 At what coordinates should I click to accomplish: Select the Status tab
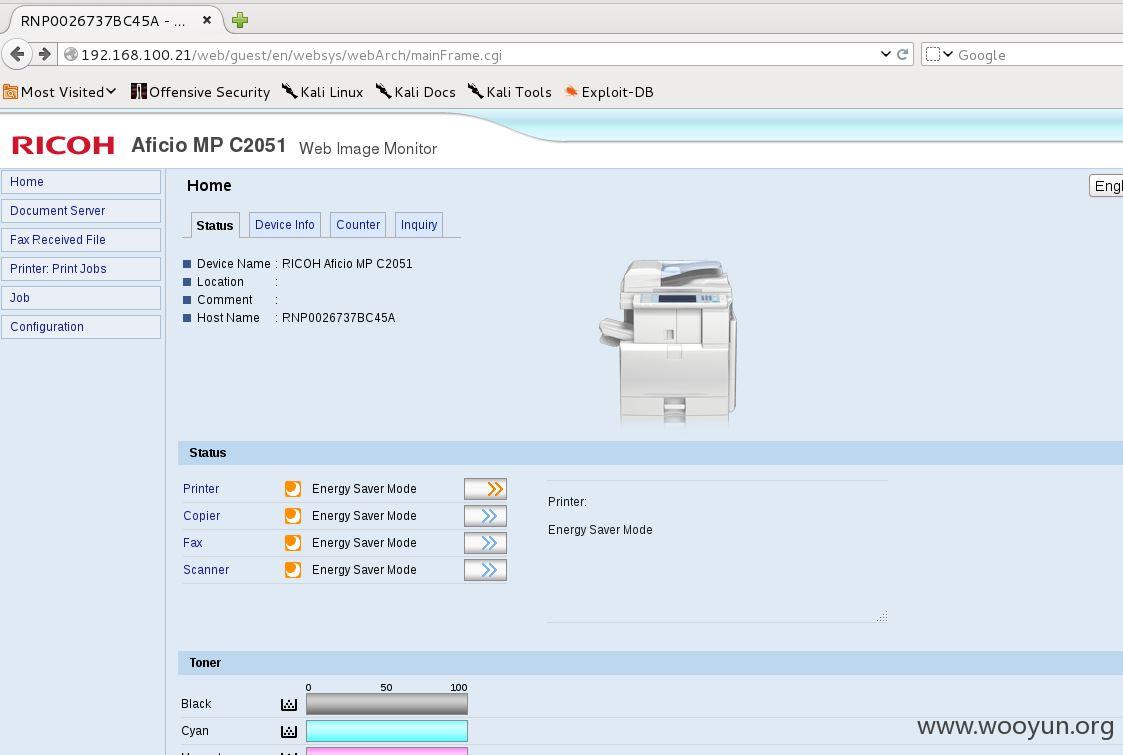[214, 225]
